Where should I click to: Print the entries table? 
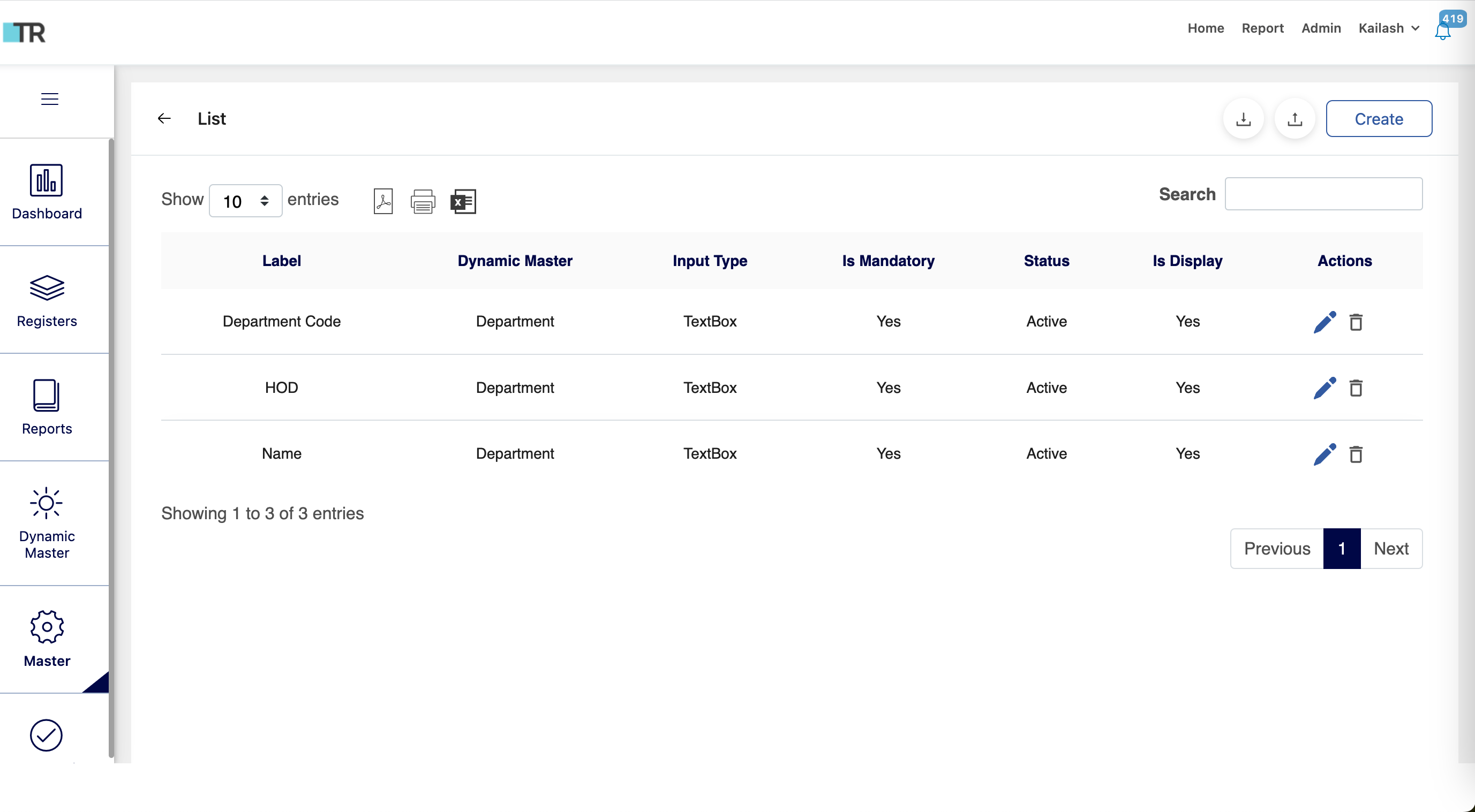(423, 201)
